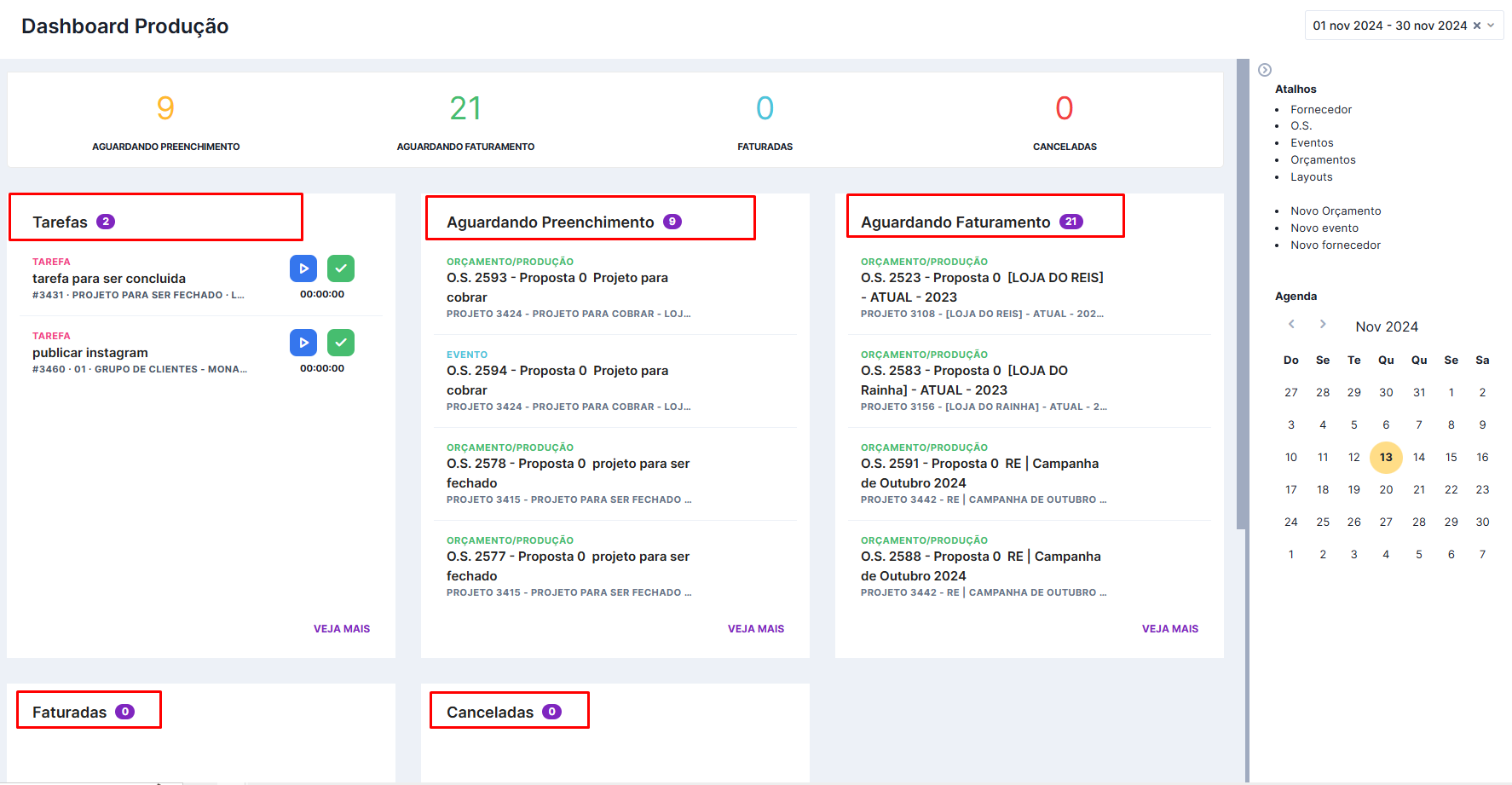This screenshot has height=785, width=1512.
Task: Open O.S. 2593 Projeto para cobrar
Action: (x=557, y=287)
